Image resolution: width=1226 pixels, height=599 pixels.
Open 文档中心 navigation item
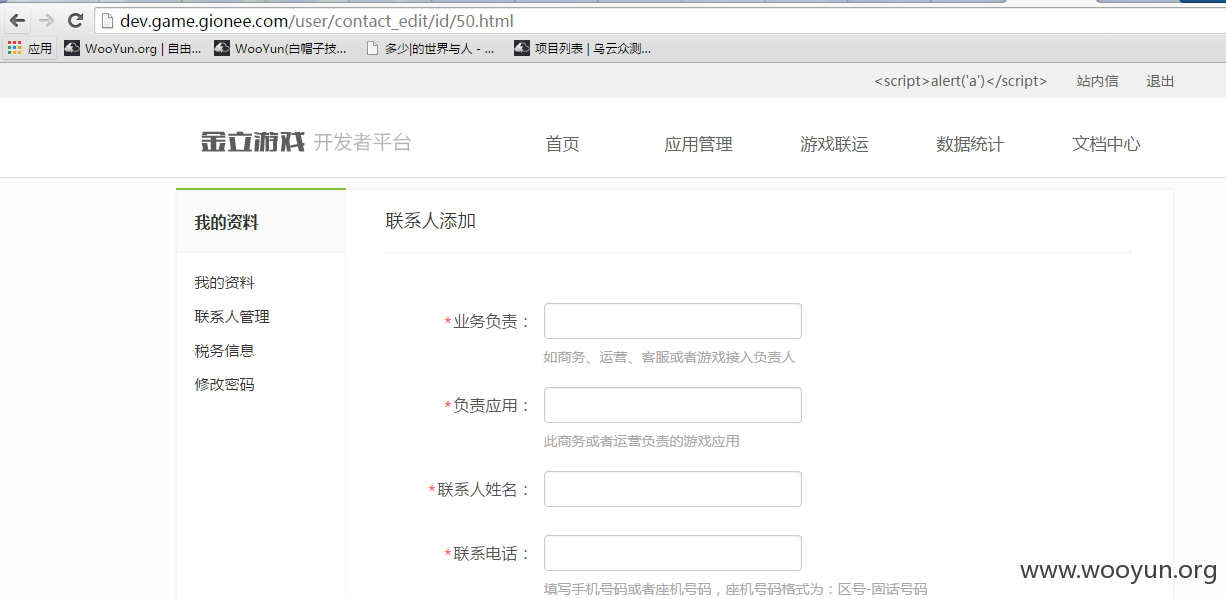point(1106,144)
